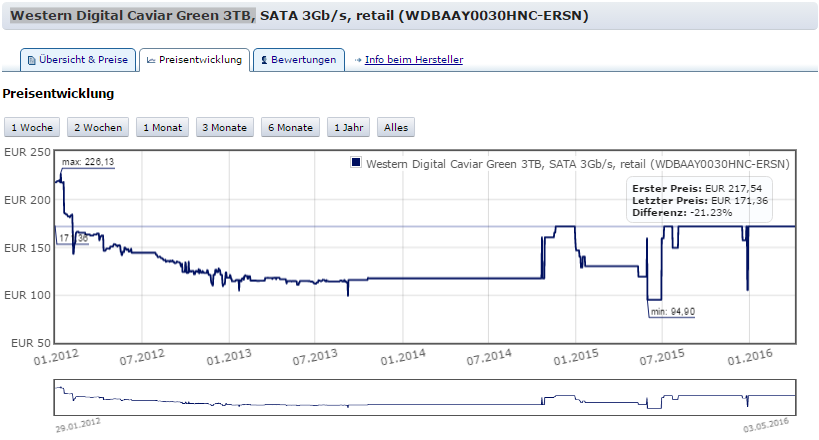Open the Übersicht & Preise tab
Screen dimensions: 819x440
coord(78,60)
